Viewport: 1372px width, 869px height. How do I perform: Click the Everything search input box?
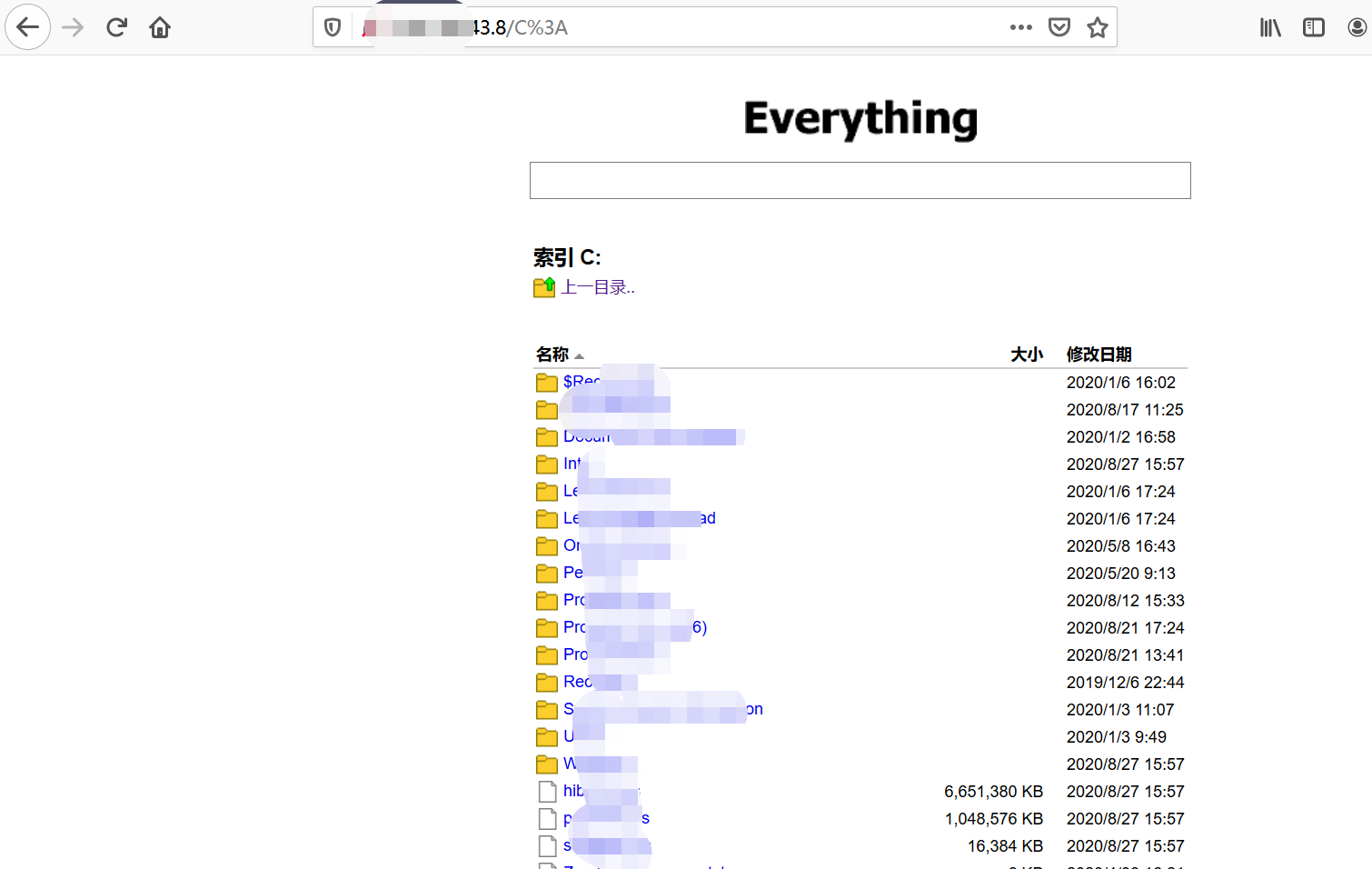point(860,180)
